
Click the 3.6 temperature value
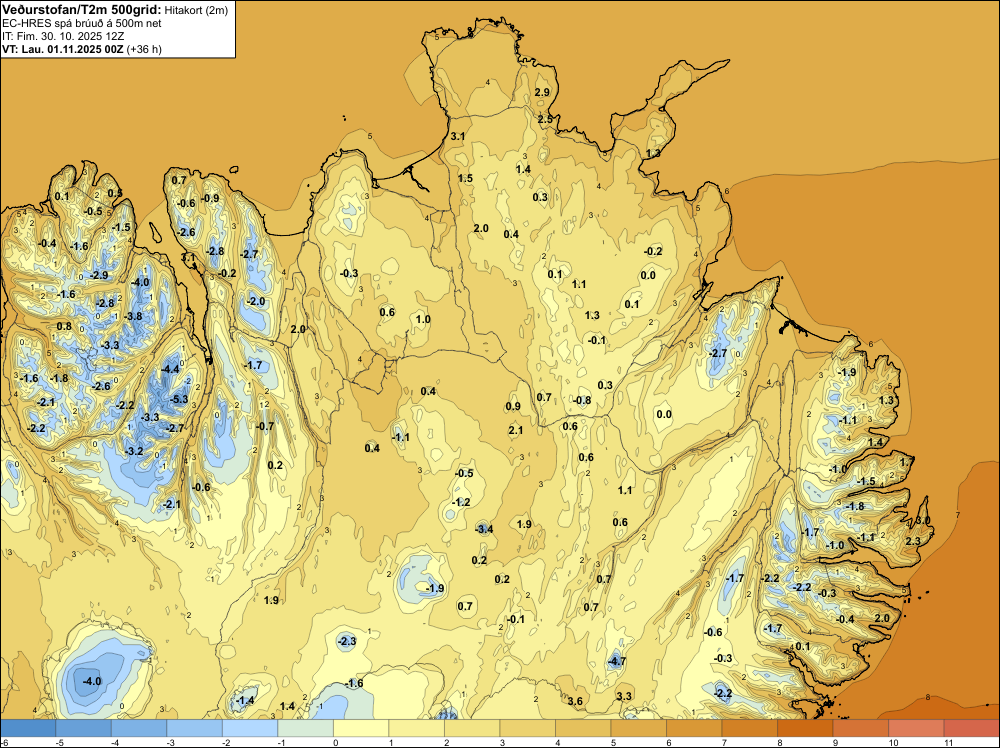click(x=575, y=701)
